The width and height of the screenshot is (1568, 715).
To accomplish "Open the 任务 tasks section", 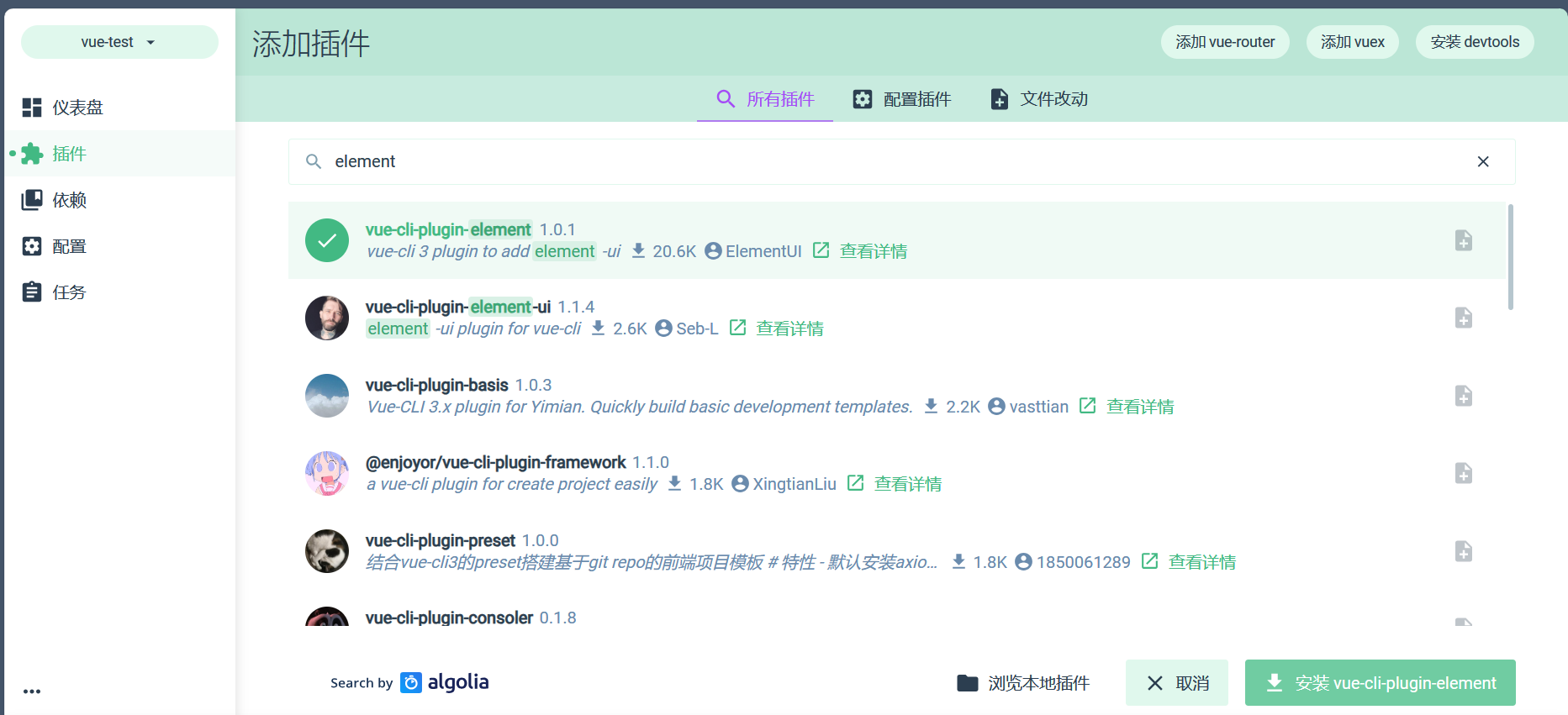I will 119,292.
